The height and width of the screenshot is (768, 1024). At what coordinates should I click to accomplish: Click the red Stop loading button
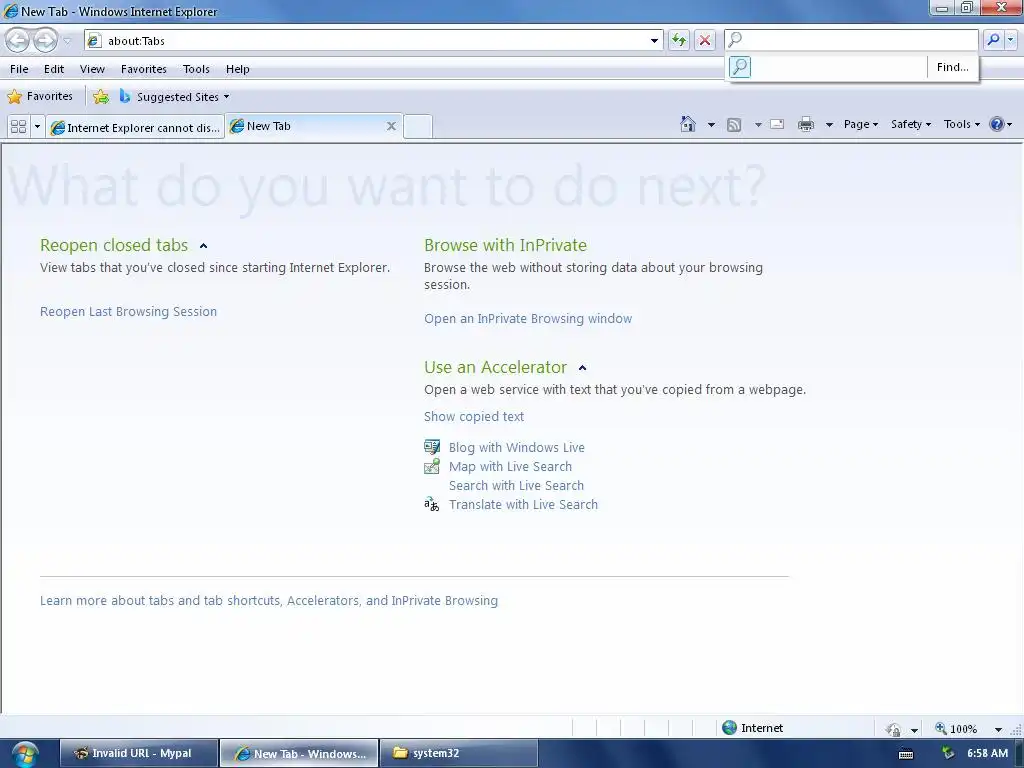tap(705, 40)
